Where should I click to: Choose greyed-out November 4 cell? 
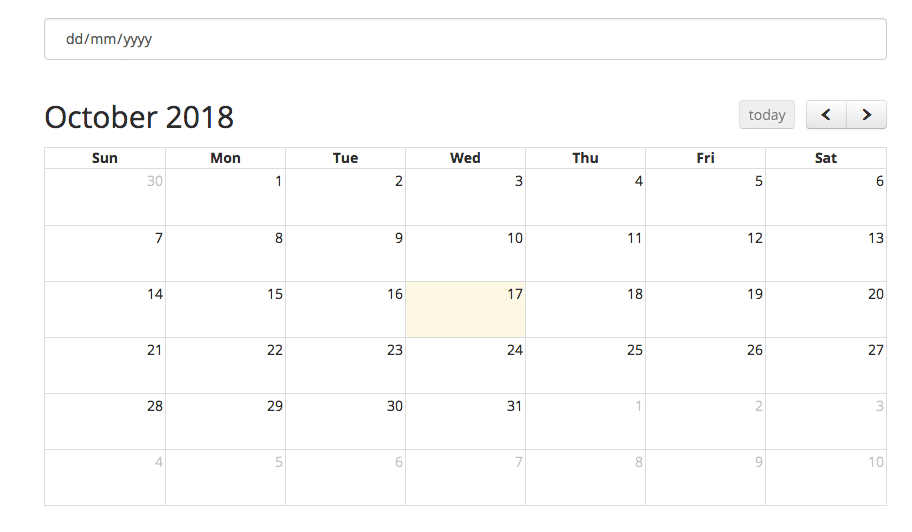coord(105,477)
